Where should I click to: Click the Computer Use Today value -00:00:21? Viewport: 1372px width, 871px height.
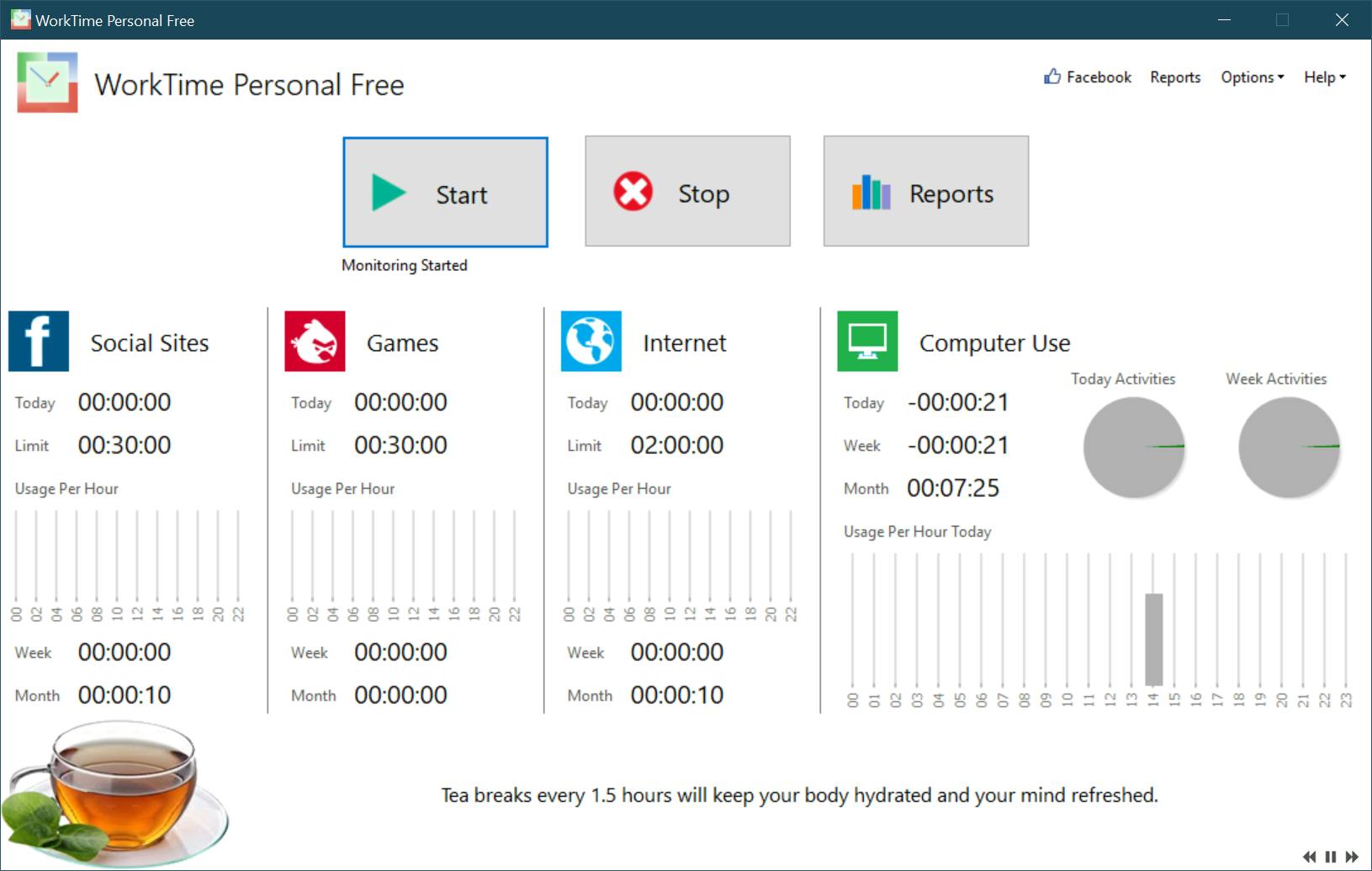tap(958, 402)
